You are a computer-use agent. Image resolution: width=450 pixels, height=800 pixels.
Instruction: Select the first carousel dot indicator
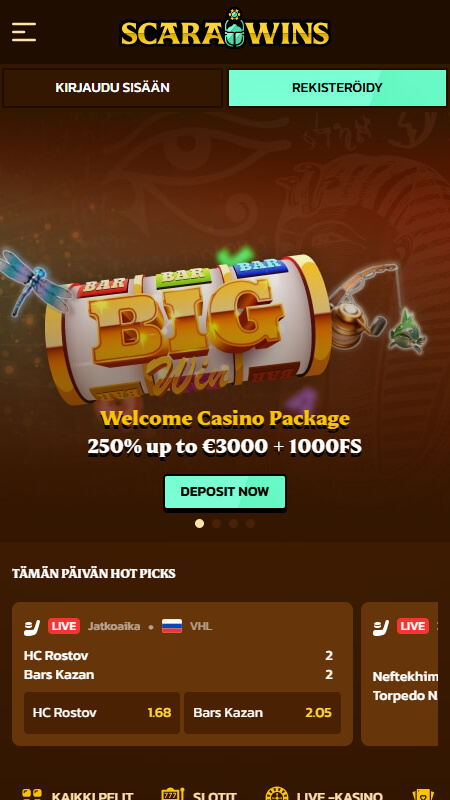coord(199,523)
